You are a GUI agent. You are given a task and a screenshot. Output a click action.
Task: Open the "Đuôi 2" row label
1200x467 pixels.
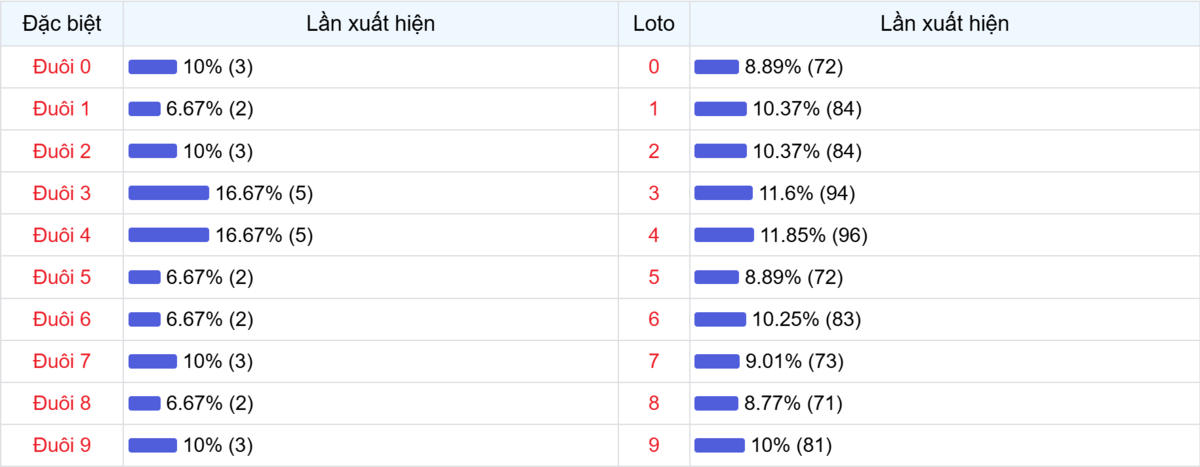[x=62, y=151]
